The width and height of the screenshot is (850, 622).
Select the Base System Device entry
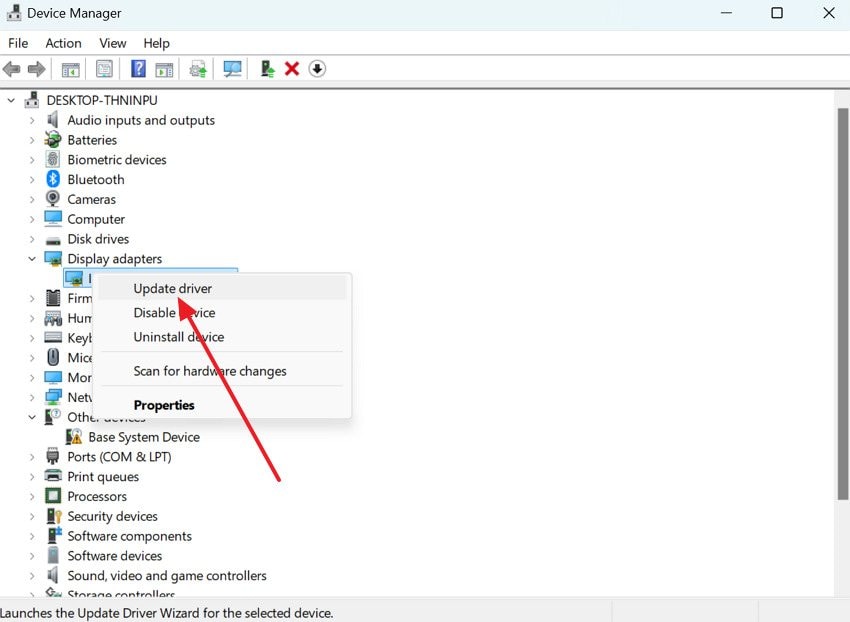tap(144, 437)
